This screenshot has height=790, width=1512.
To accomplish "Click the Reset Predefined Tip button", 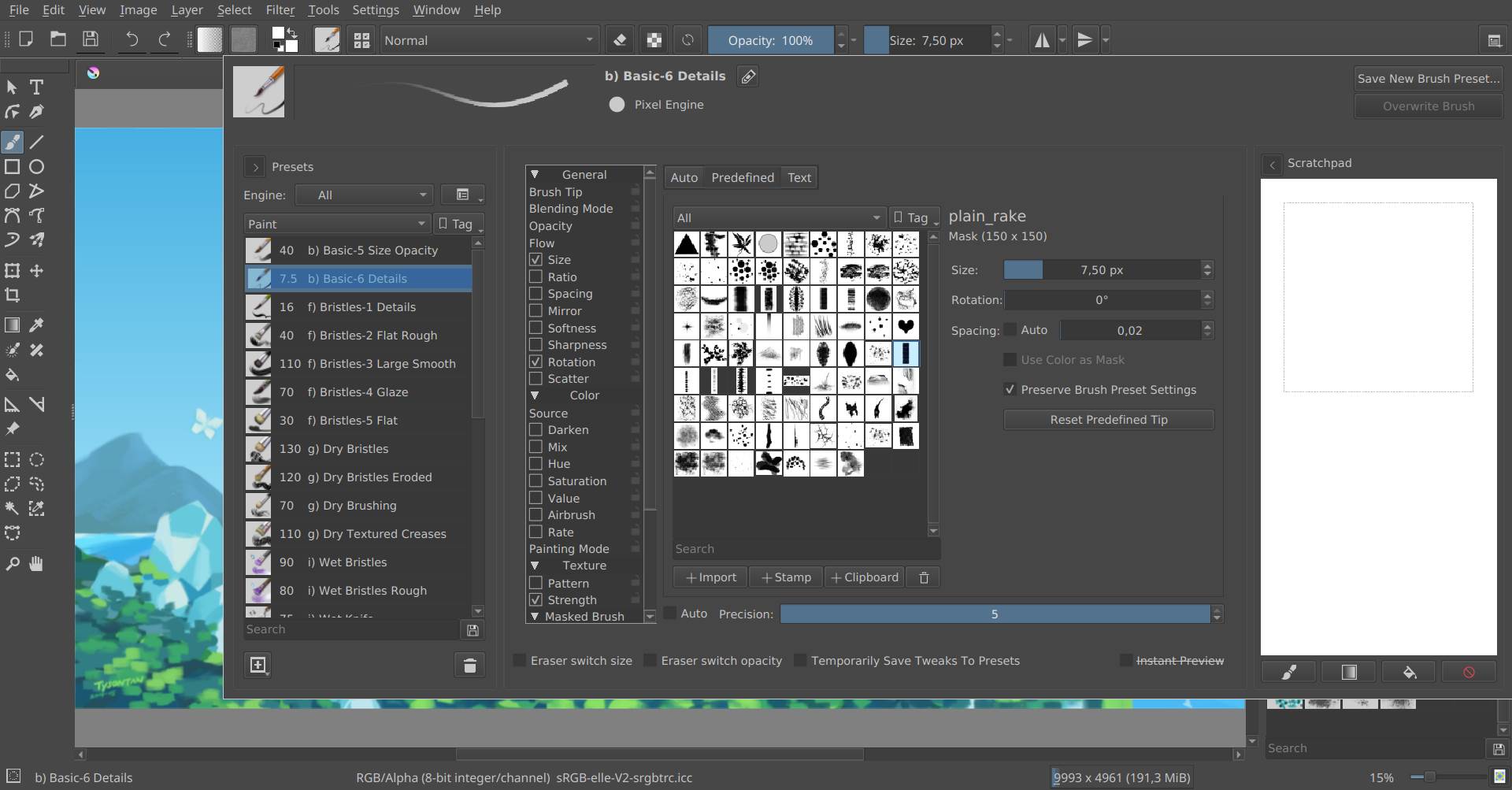I will [1107, 419].
